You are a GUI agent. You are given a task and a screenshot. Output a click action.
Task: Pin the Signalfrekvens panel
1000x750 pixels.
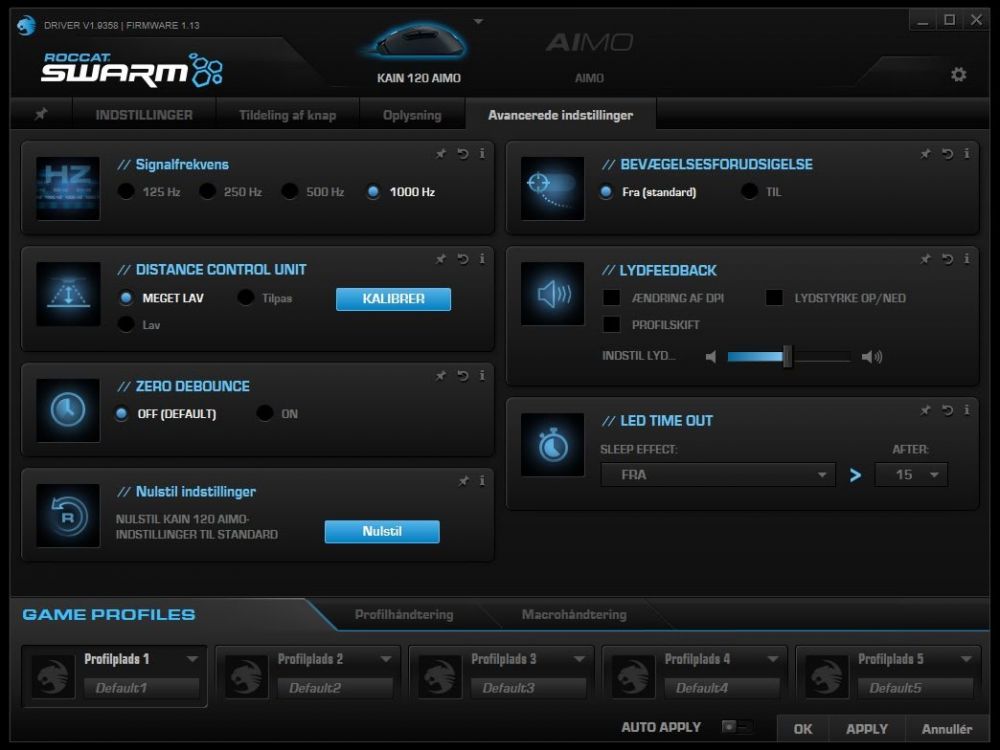coord(441,154)
